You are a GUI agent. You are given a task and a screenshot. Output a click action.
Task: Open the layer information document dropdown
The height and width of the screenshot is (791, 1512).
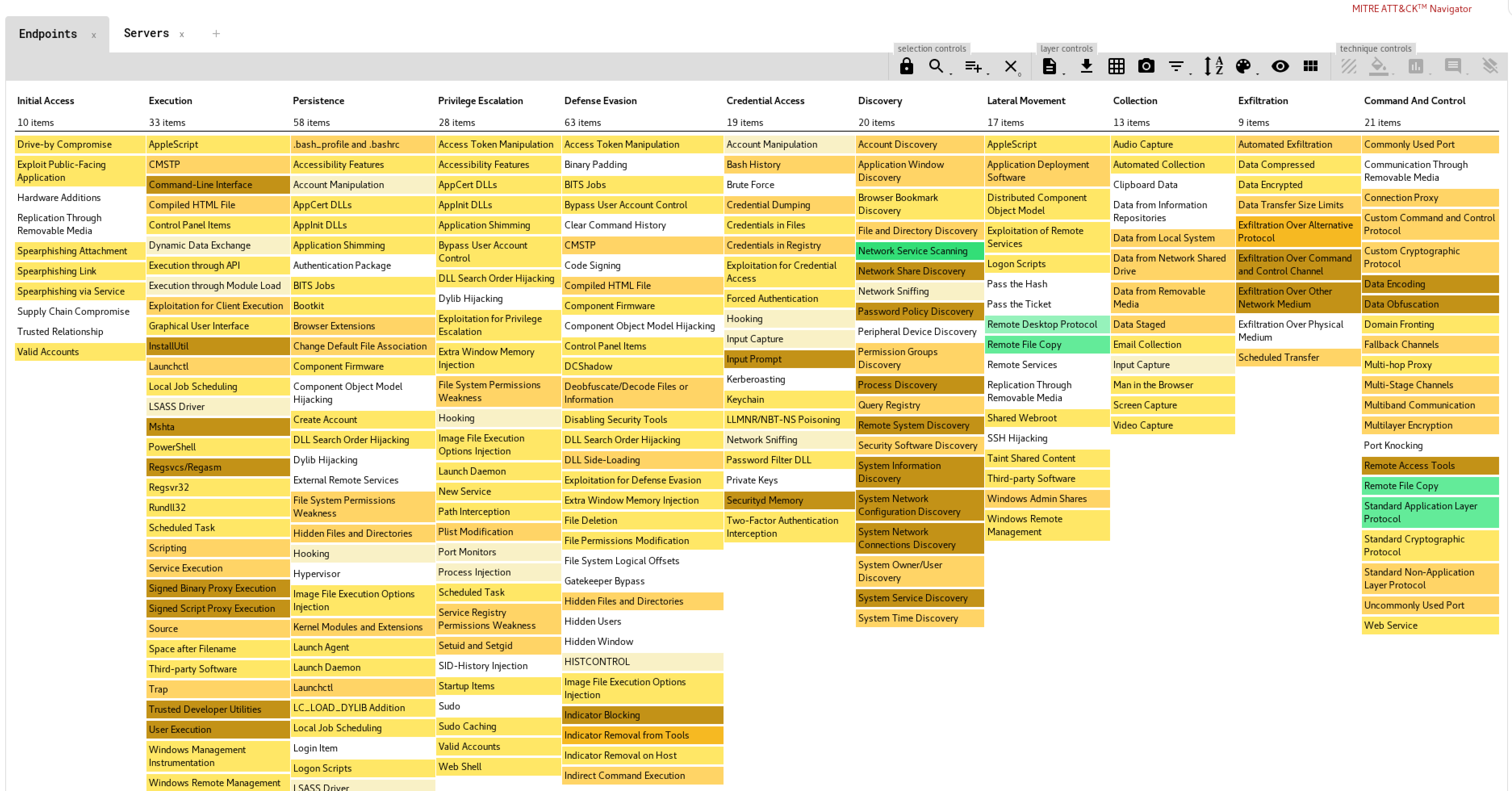tap(1050, 66)
